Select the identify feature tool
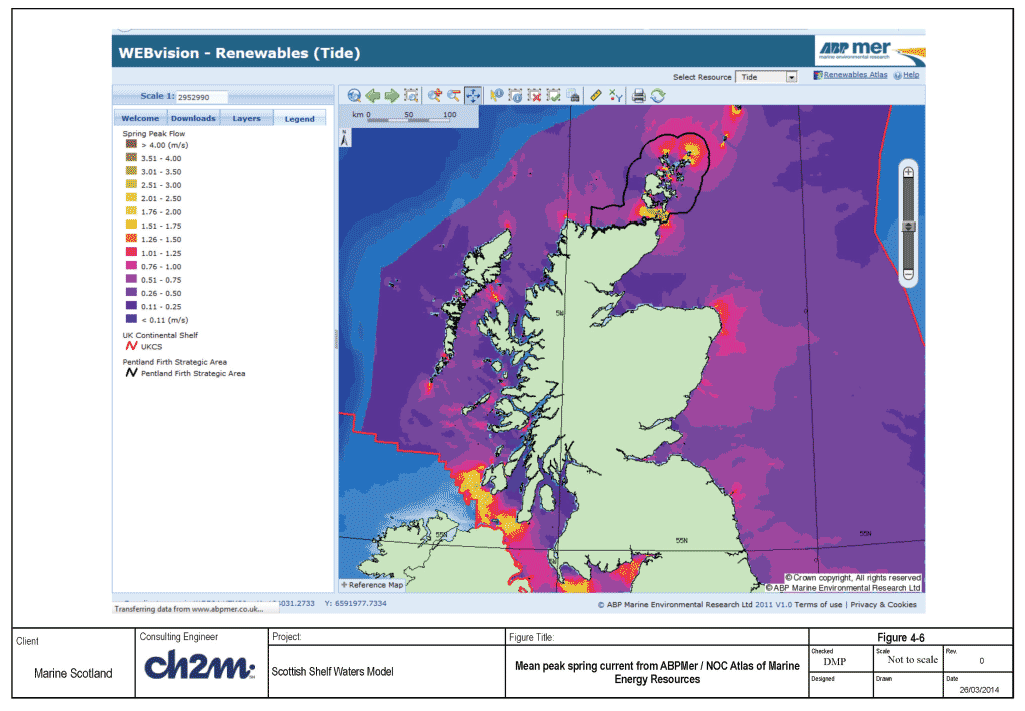Image resolution: width=1025 pixels, height=711 pixels. pyautogui.click(x=496, y=95)
